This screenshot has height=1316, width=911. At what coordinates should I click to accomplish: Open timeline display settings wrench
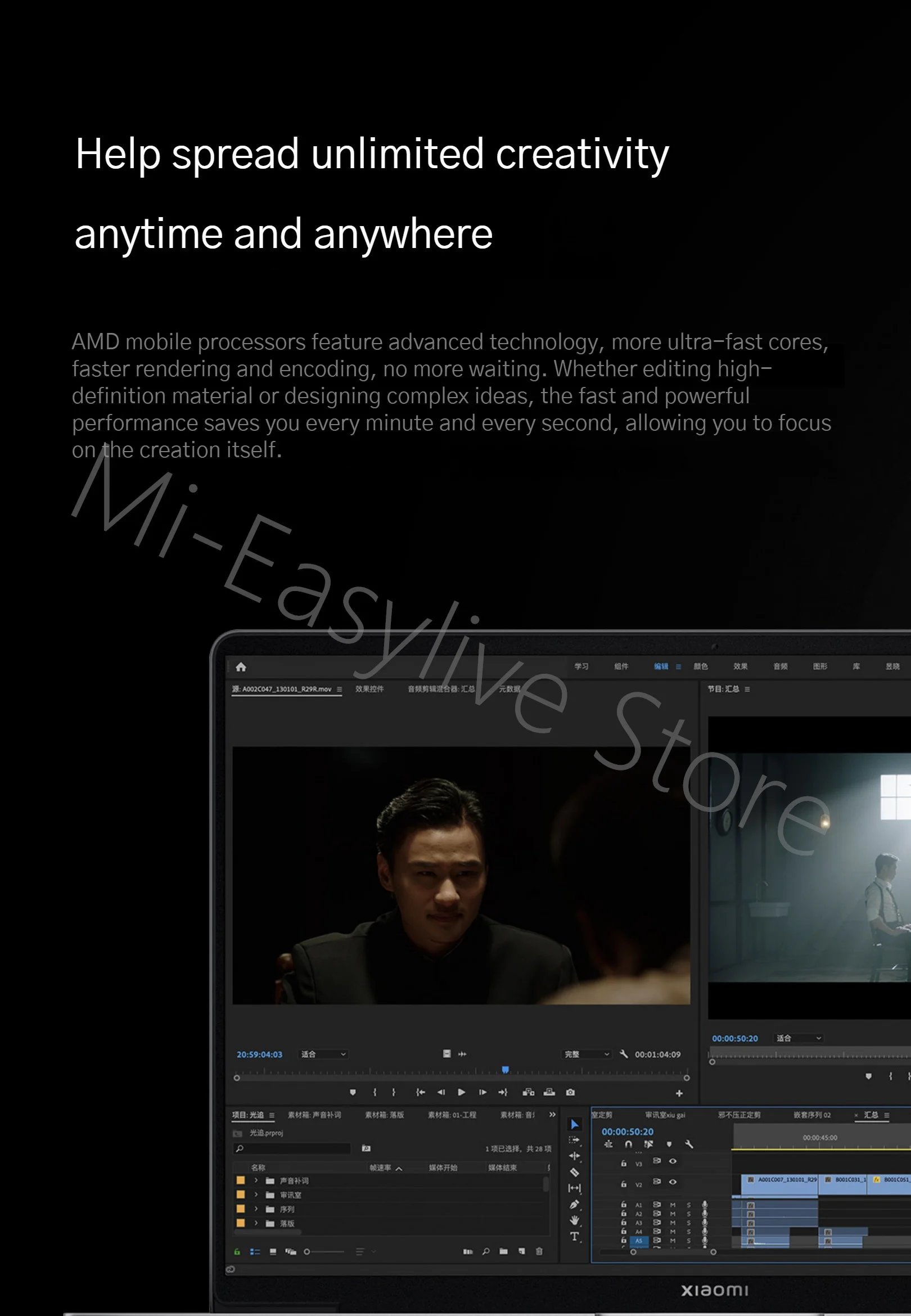(x=689, y=1144)
